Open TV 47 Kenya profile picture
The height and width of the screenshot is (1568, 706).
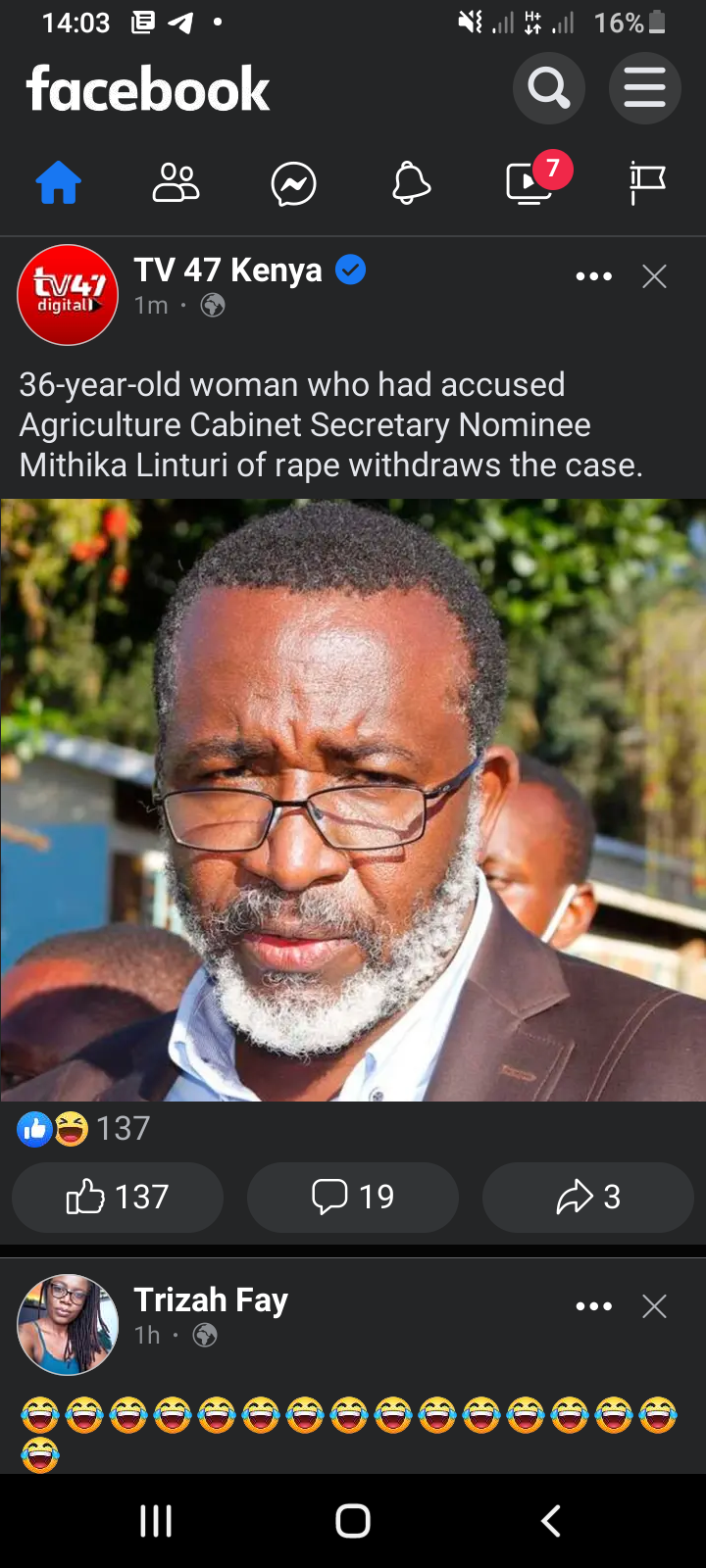[x=68, y=295]
